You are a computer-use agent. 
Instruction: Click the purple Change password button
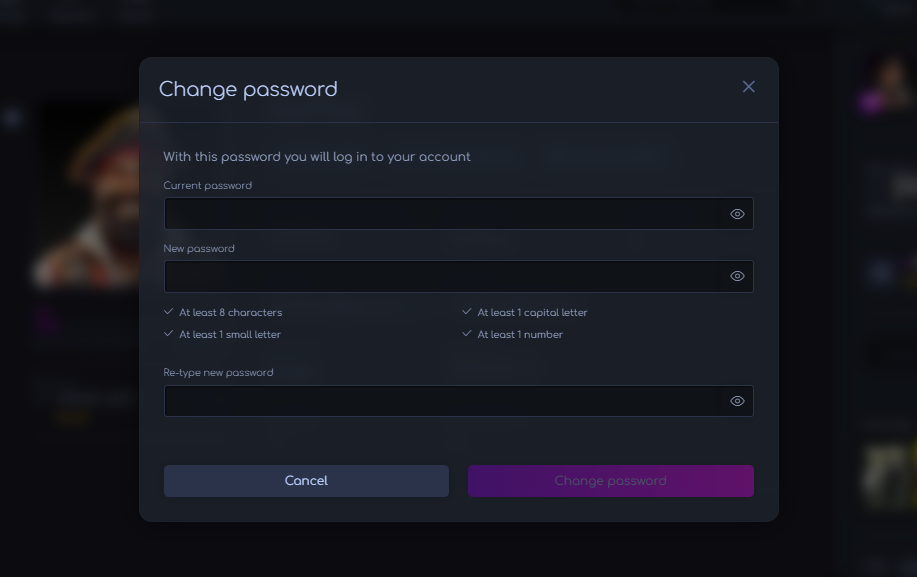(610, 481)
